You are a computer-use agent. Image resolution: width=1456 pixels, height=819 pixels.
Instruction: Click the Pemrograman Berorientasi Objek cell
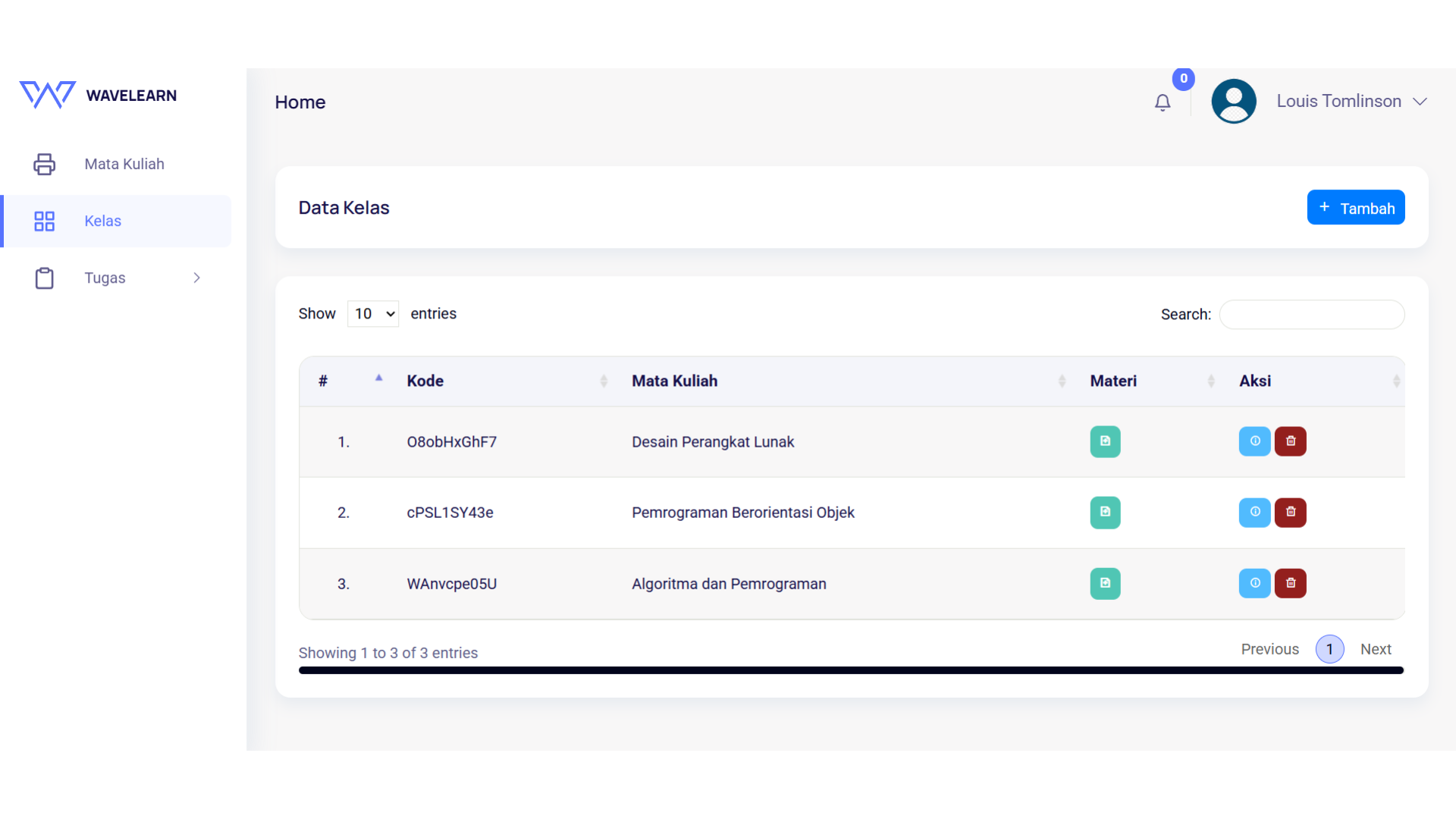[x=743, y=513]
